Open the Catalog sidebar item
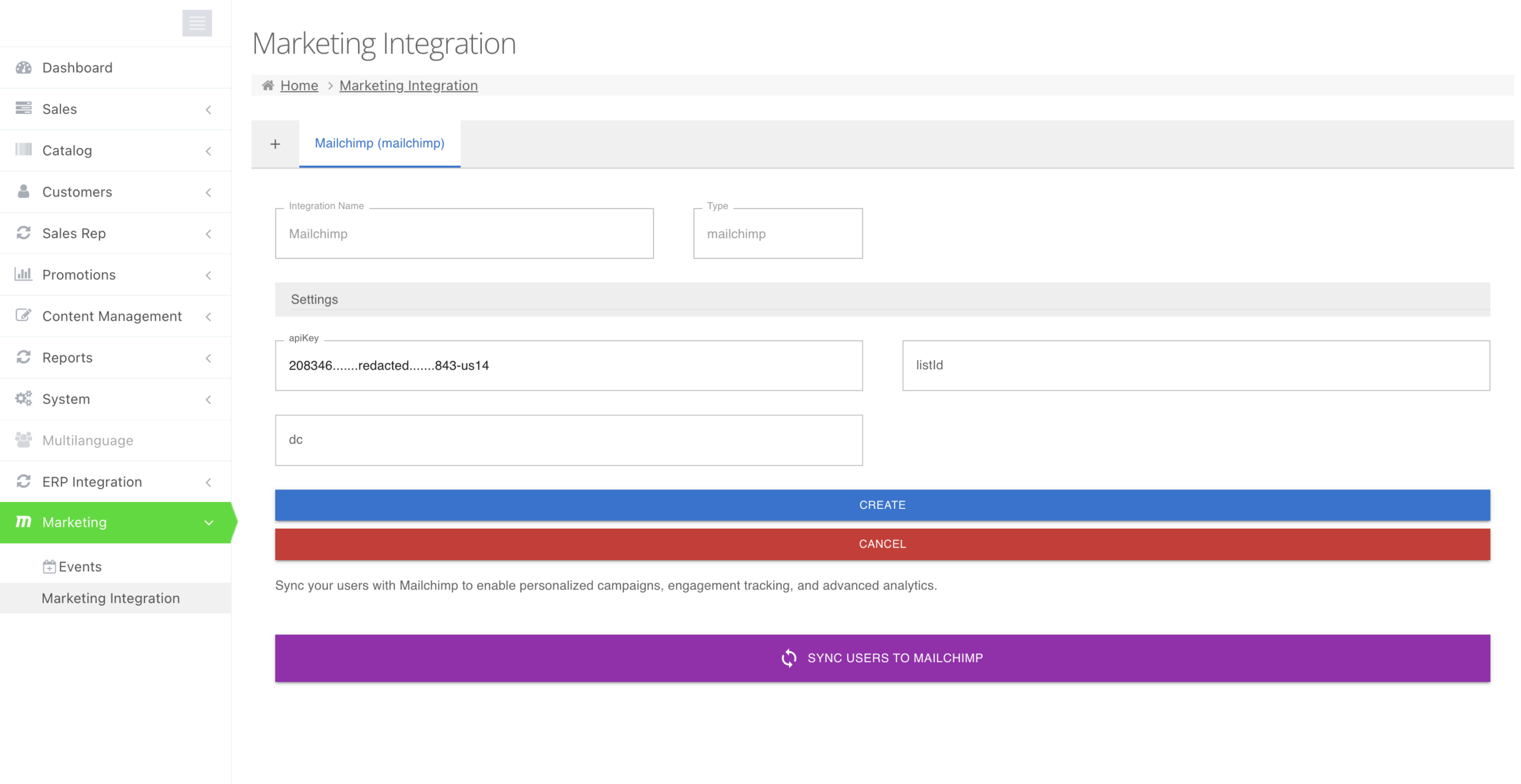Viewport: 1521px width, 784px height. [x=115, y=151]
